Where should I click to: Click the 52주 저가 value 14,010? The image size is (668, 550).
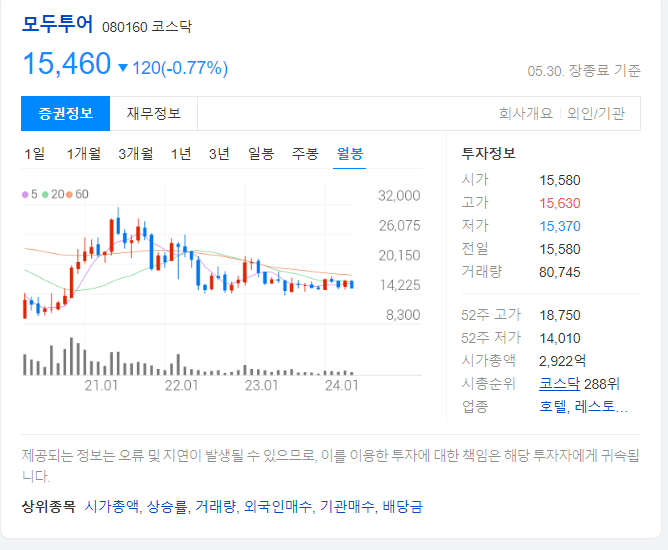[560, 338]
